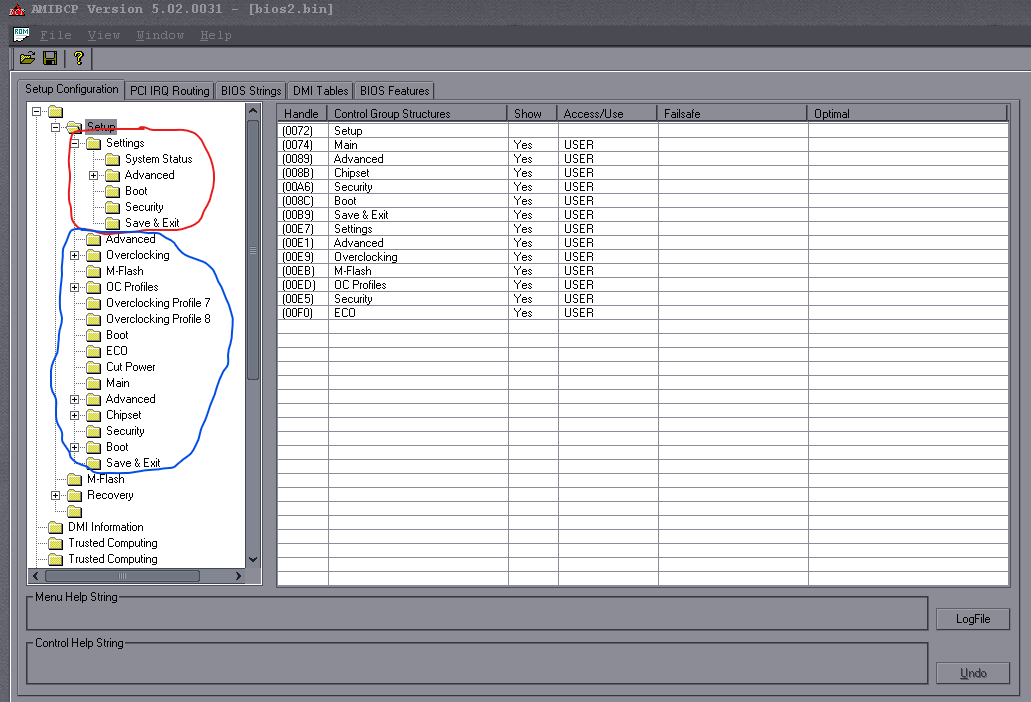Click the folder icon beside Overclocking Profile 7

(x=94, y=303)
